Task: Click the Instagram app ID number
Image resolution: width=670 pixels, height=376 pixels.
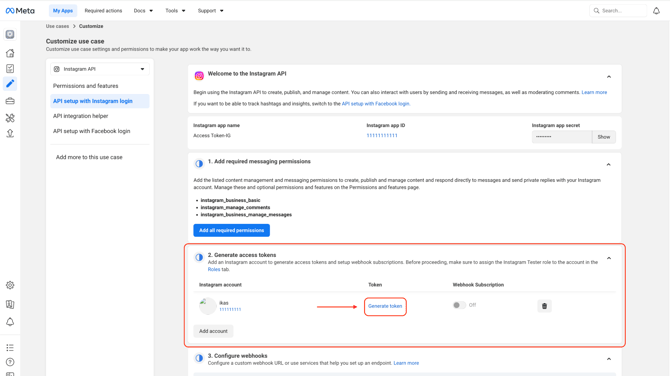Action: tap(382, 135)
